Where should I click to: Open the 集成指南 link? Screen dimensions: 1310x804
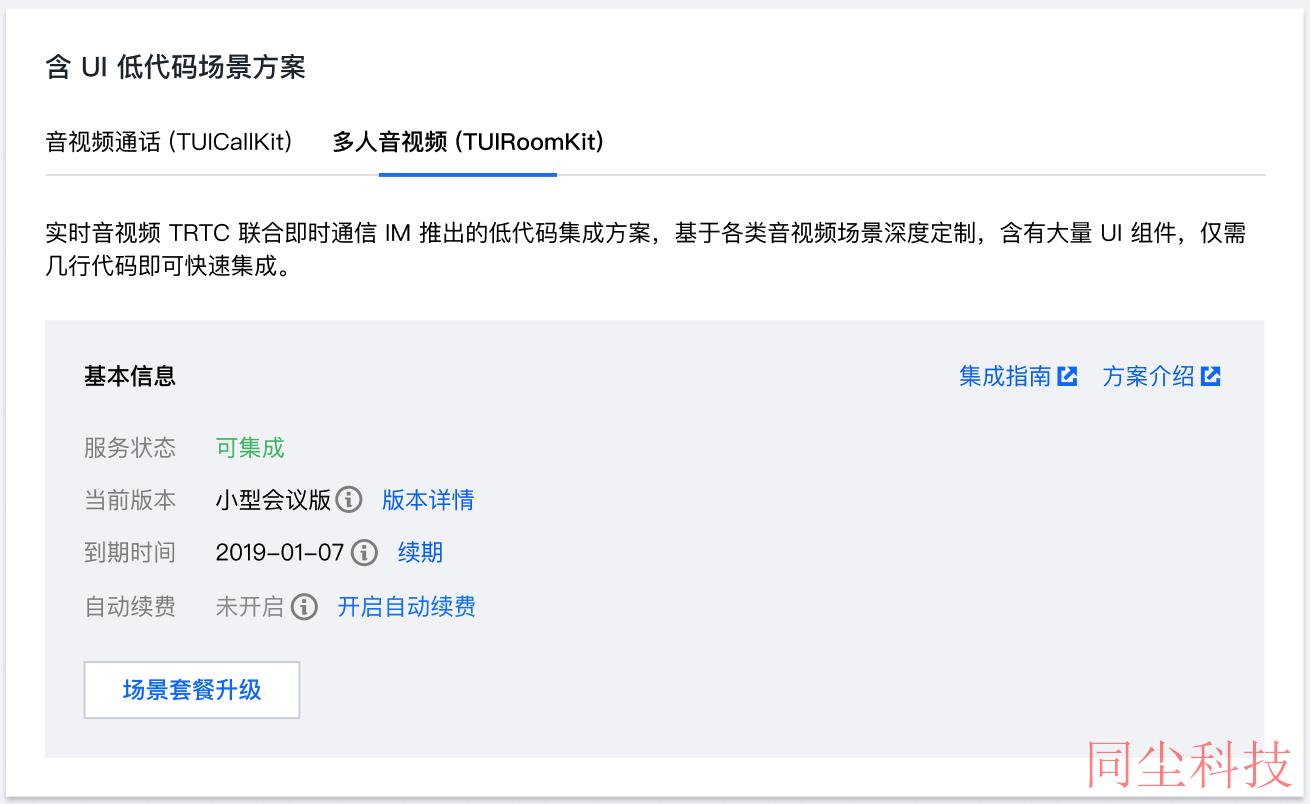(1005, 376)
